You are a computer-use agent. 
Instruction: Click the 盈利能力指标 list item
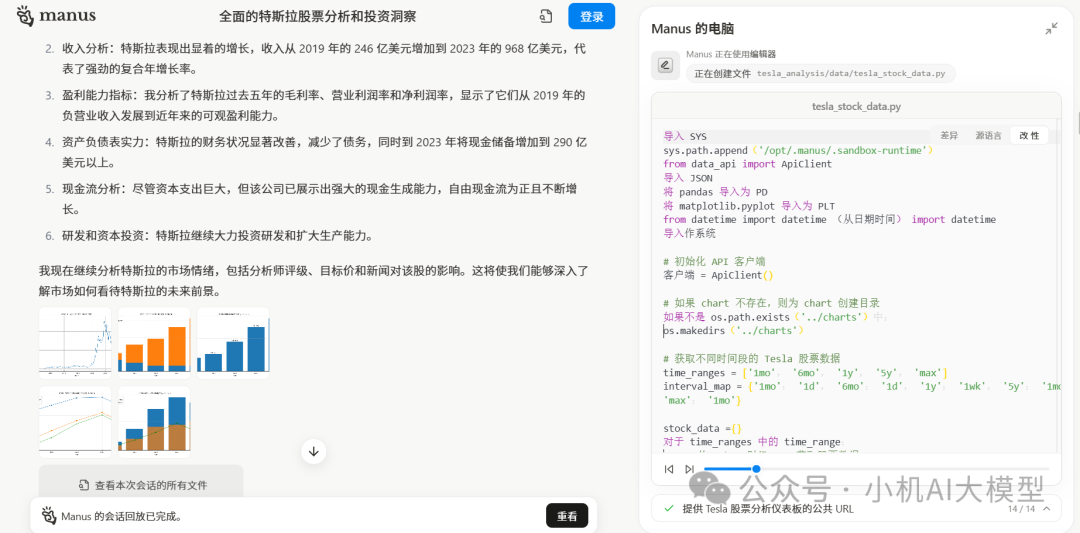click(x=324, y=105)
